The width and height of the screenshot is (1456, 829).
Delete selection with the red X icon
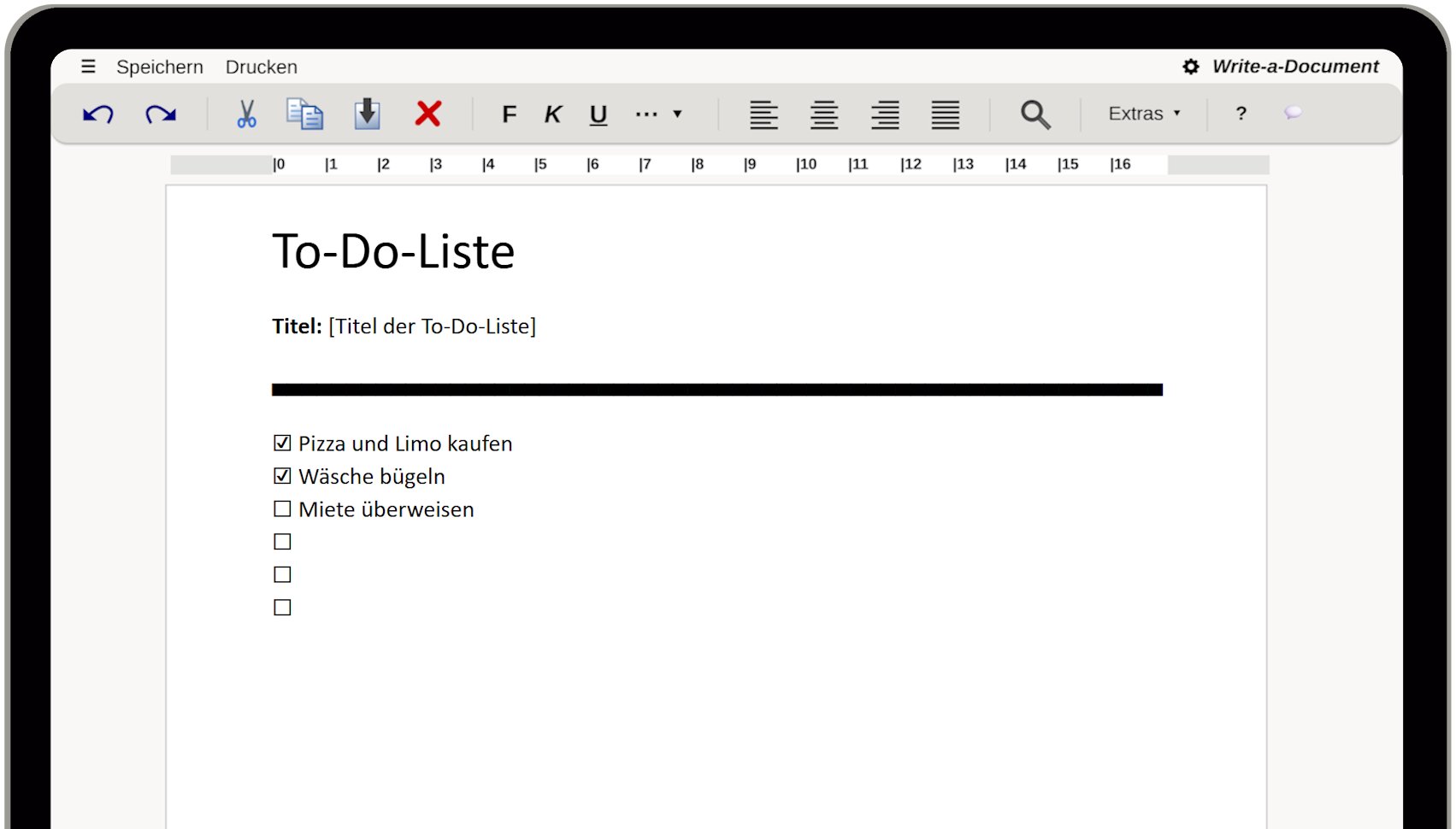pos(427,114)
